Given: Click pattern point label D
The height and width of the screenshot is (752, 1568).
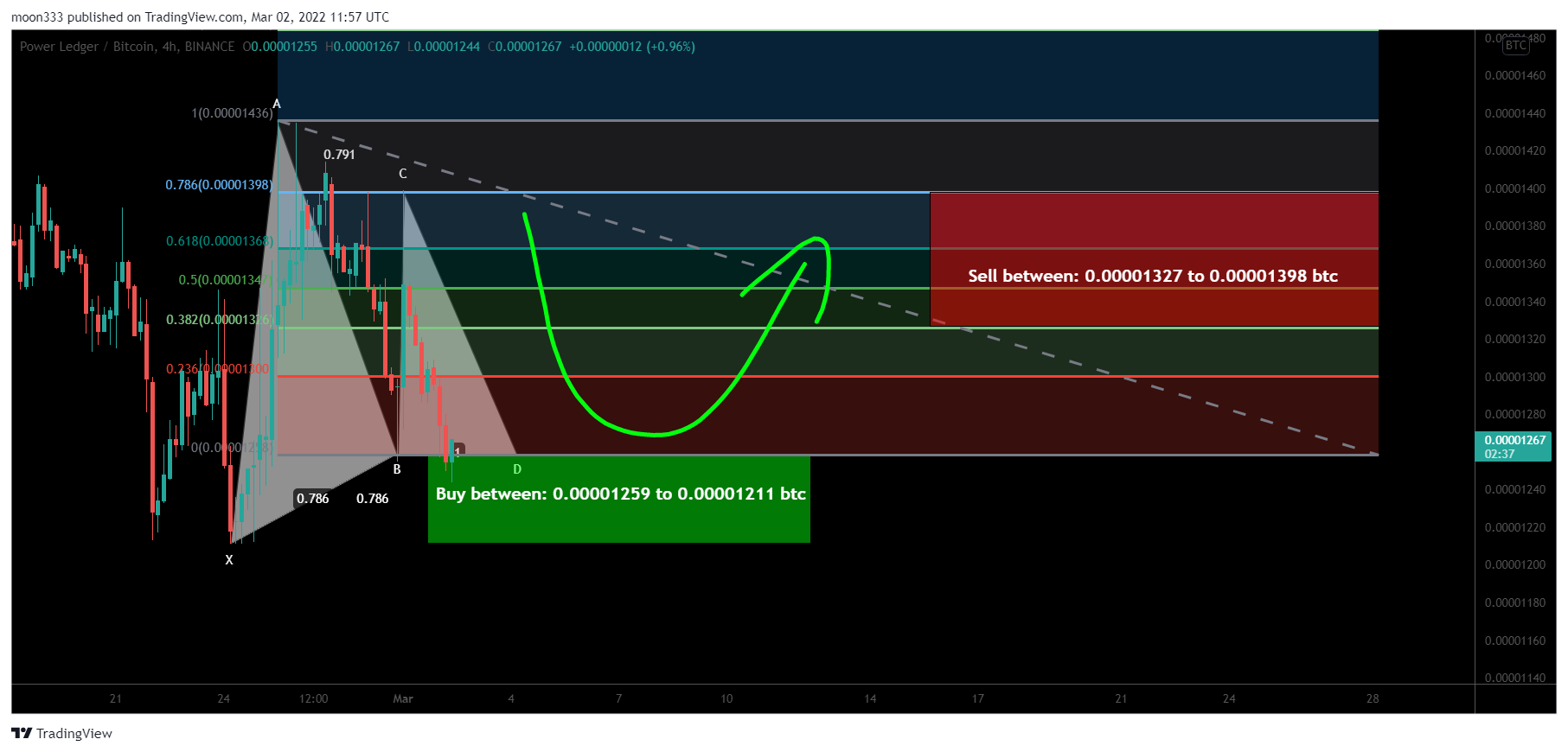Looking at the screenshot, I should [x=517, y=469].
